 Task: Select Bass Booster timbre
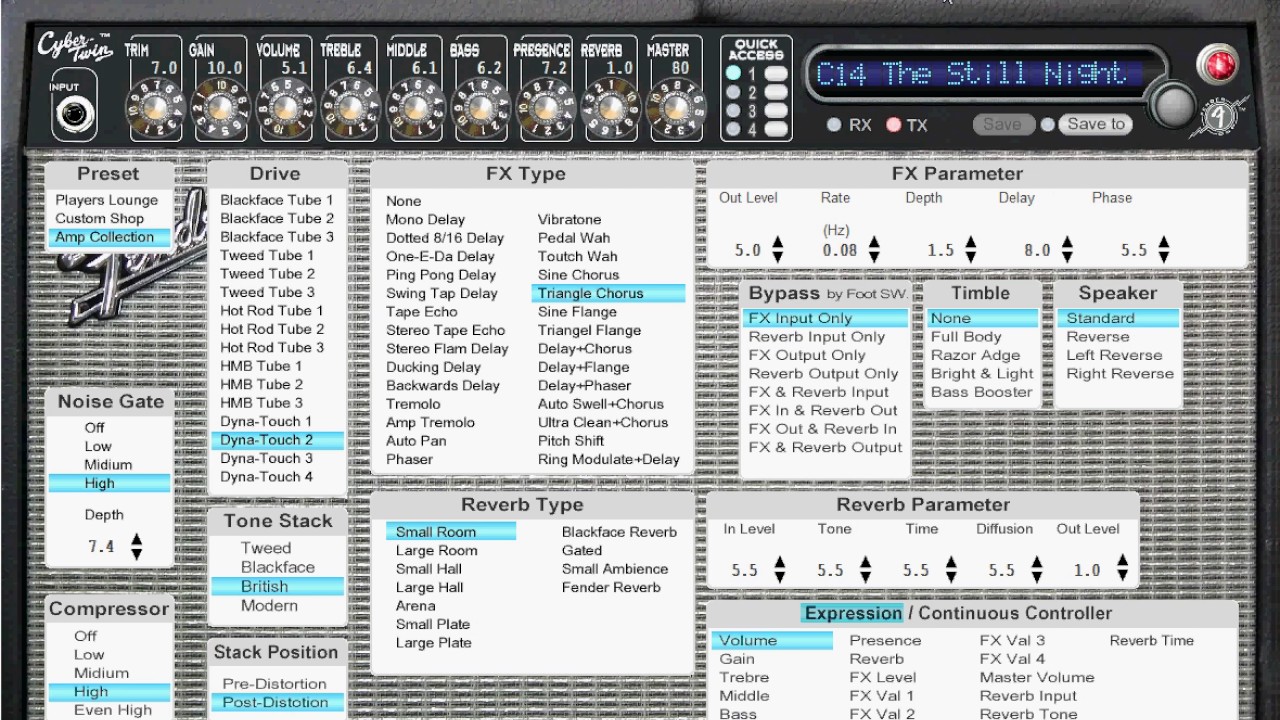click(x=981, y=392)
